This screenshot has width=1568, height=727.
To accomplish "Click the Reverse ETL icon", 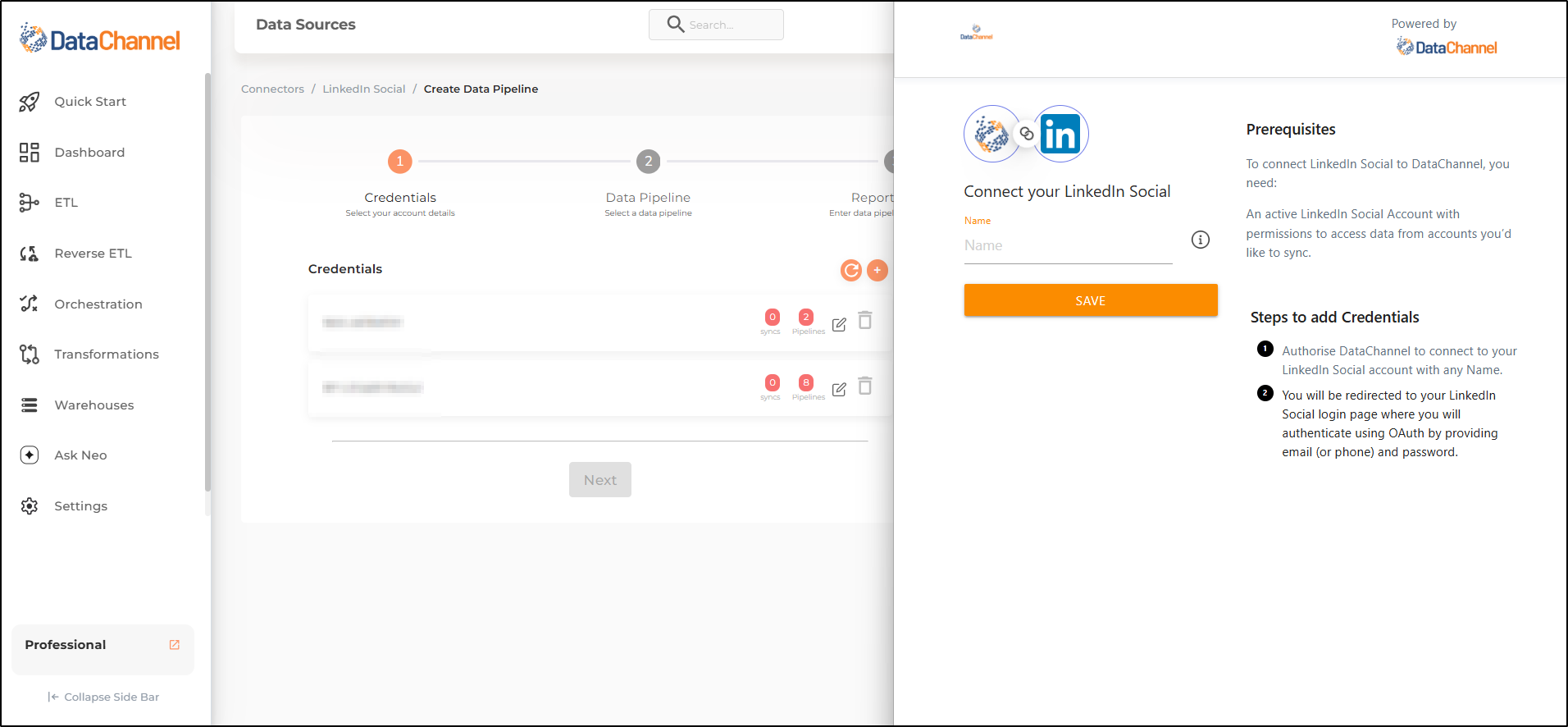I will click(x=30, y=254).
